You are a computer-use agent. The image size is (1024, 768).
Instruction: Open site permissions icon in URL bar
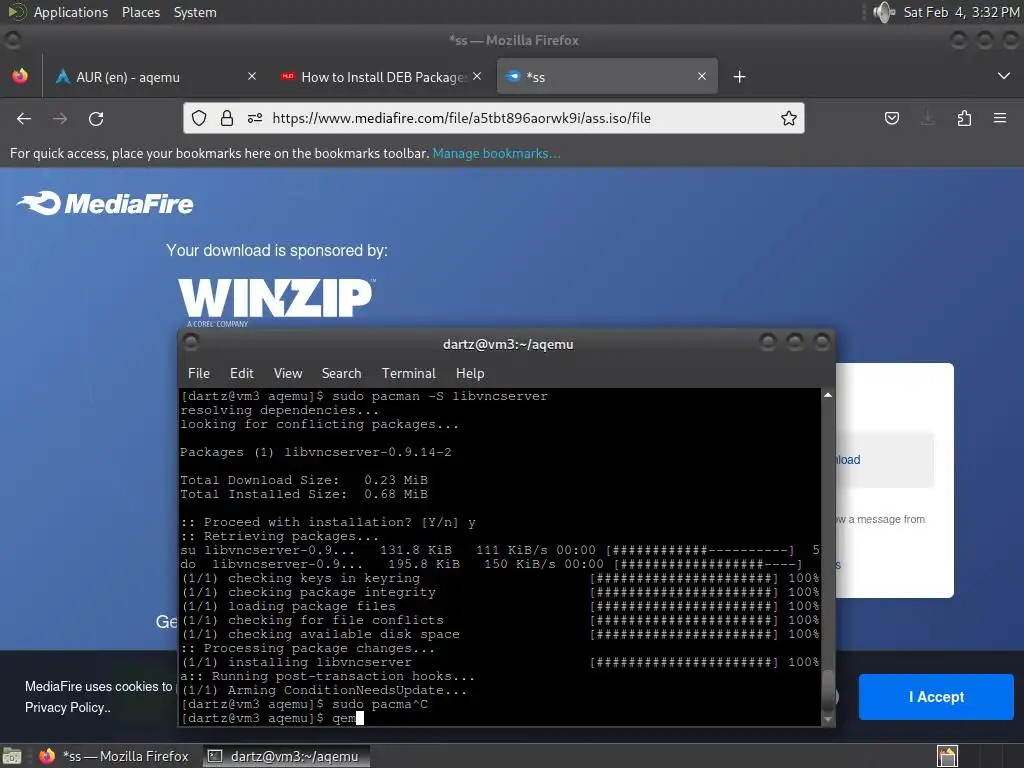coord(255,118)
